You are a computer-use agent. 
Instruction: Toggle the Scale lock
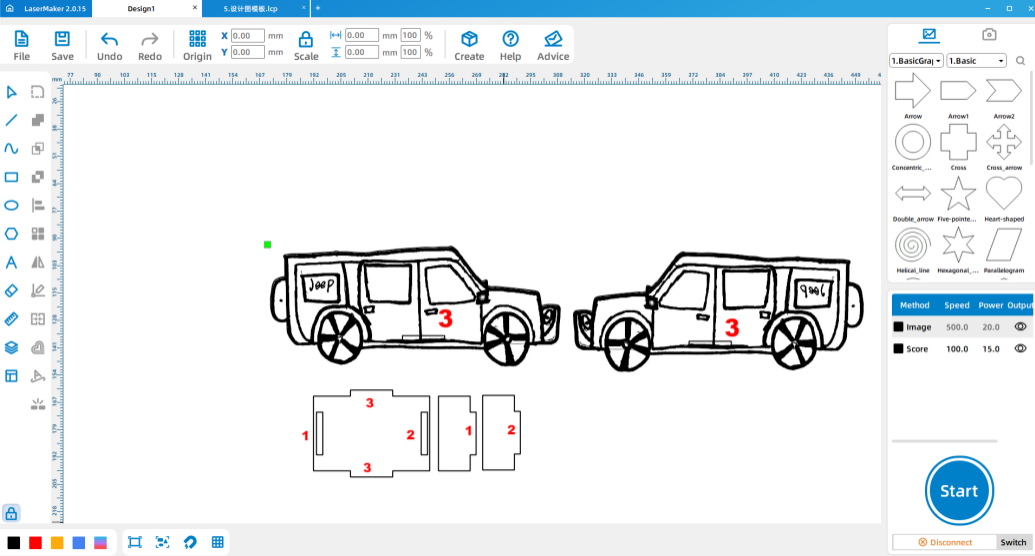coord(306,46)
